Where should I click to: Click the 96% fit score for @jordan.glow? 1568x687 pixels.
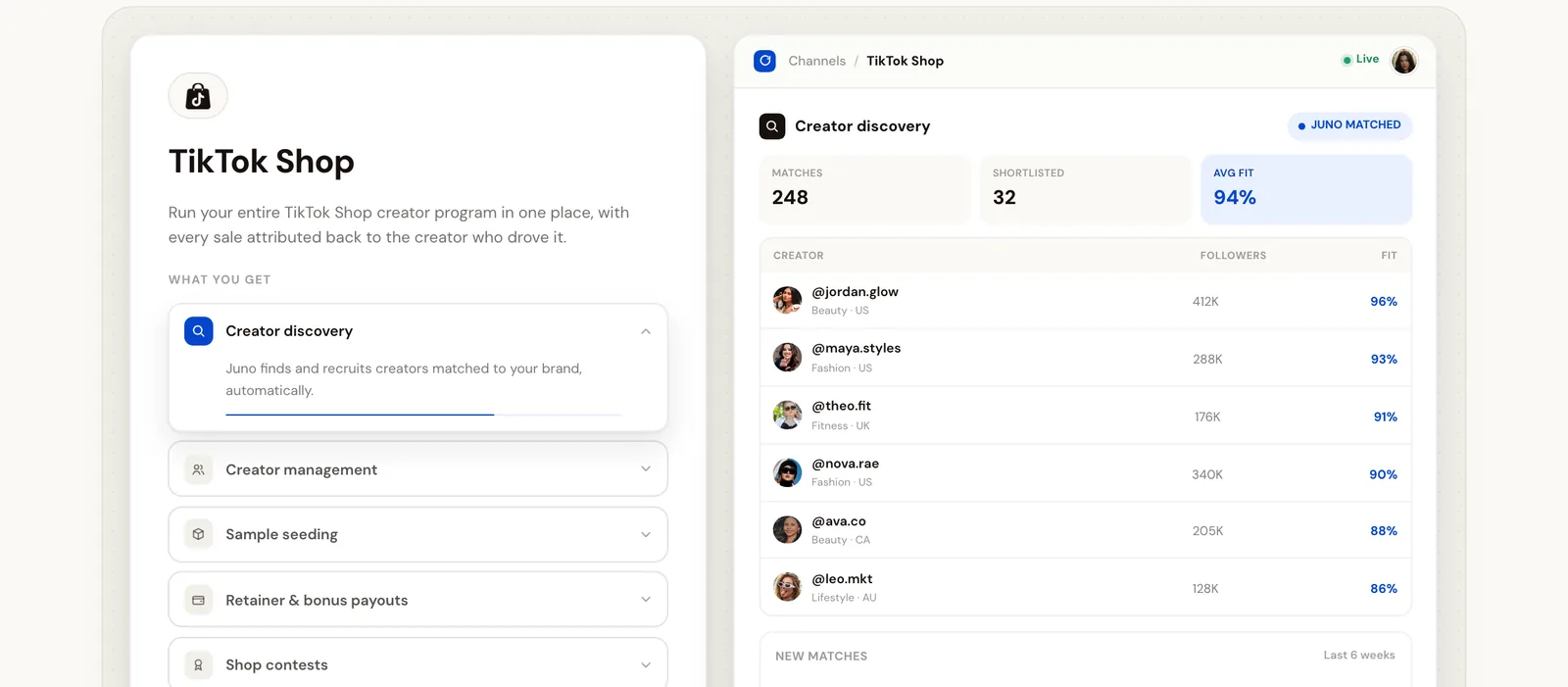(x=1384, y=302)
